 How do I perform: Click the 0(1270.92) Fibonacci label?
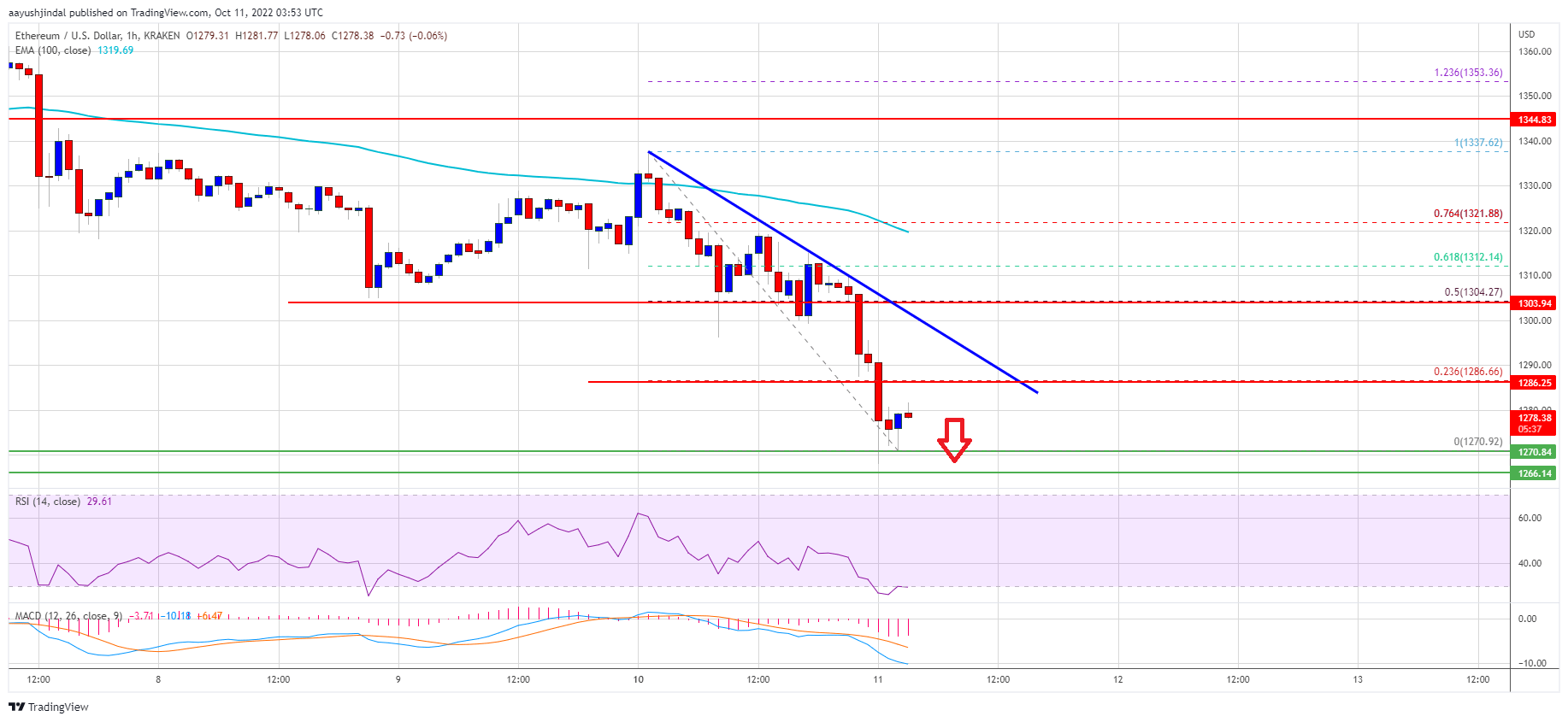tap(1478, 442)
